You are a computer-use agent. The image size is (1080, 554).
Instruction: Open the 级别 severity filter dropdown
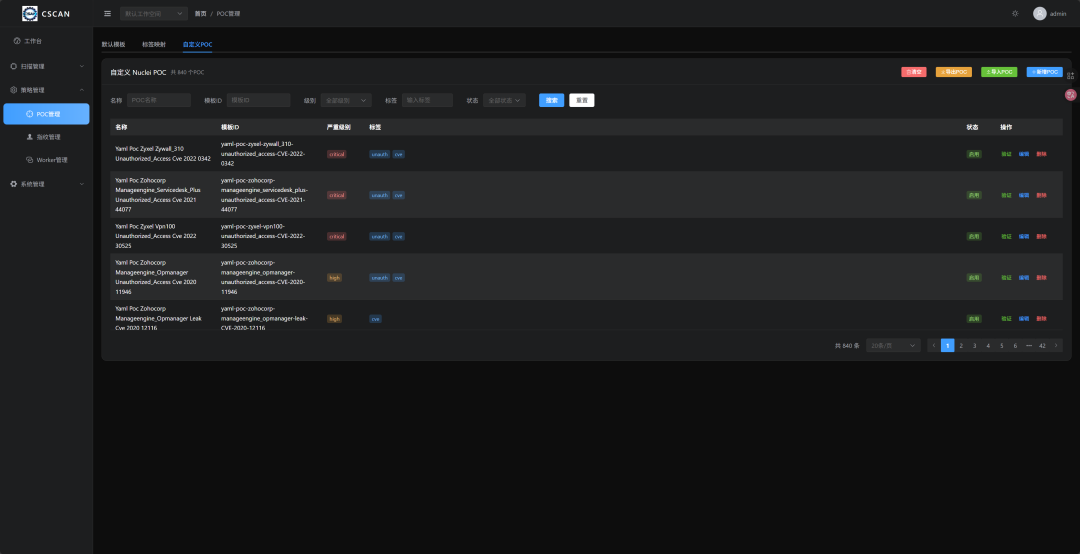[346, 100]
